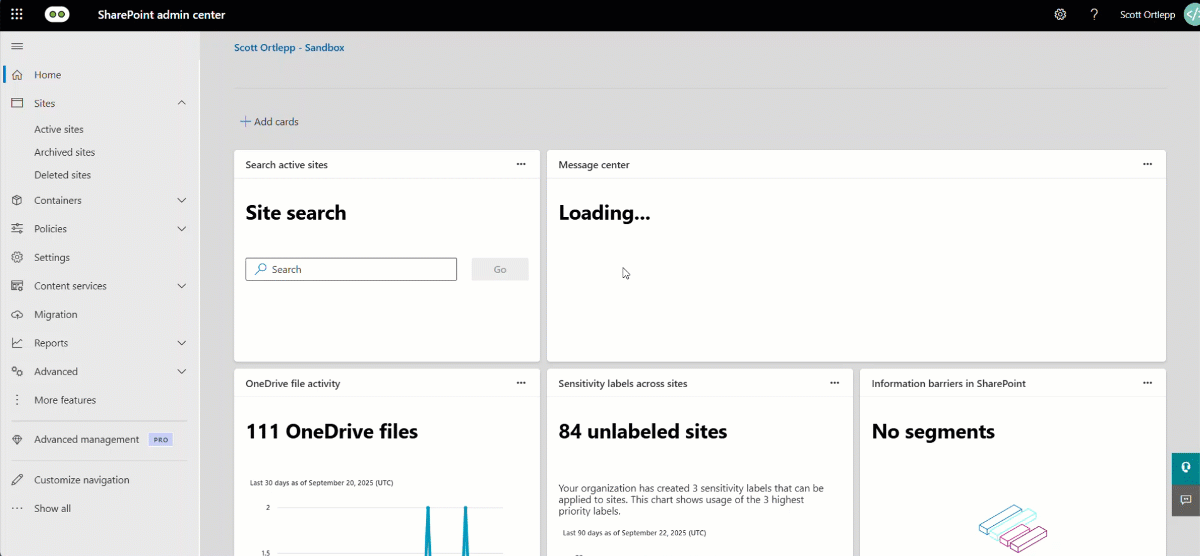
Task: Click into the Site search input field
Action: pyautogui.click(x=351, y=269)
